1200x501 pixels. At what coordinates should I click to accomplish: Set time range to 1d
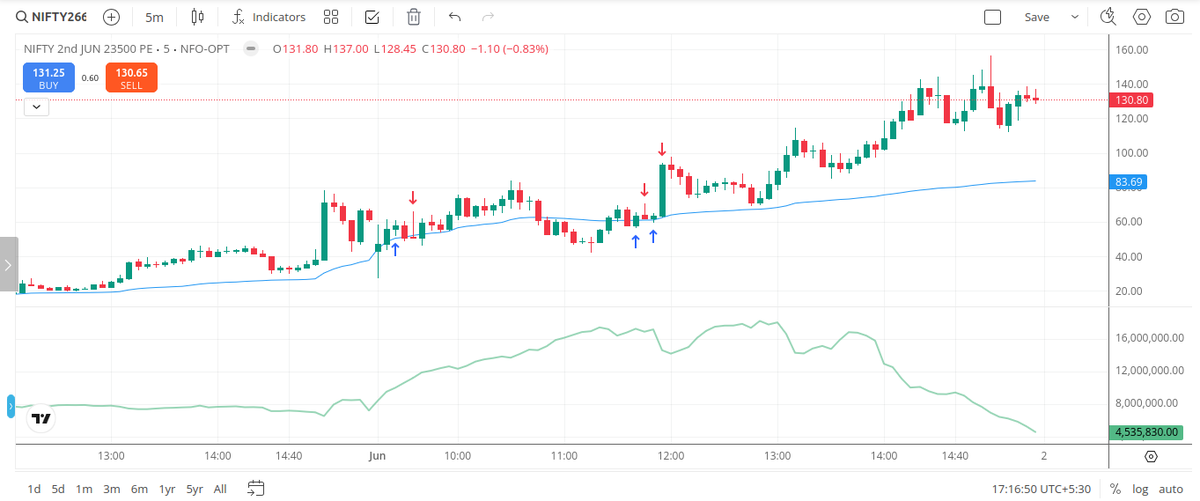coord(34,489)
